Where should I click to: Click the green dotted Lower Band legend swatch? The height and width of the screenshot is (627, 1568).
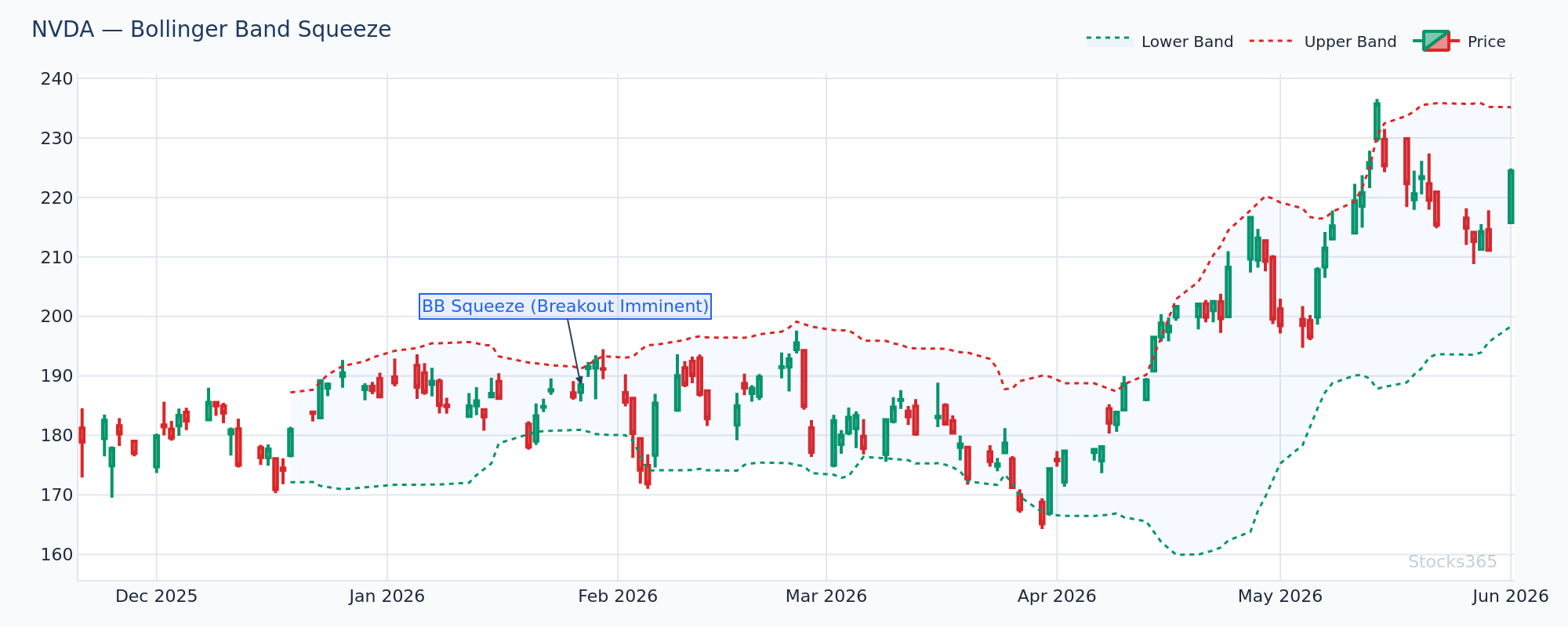(x=1110, y=40)
